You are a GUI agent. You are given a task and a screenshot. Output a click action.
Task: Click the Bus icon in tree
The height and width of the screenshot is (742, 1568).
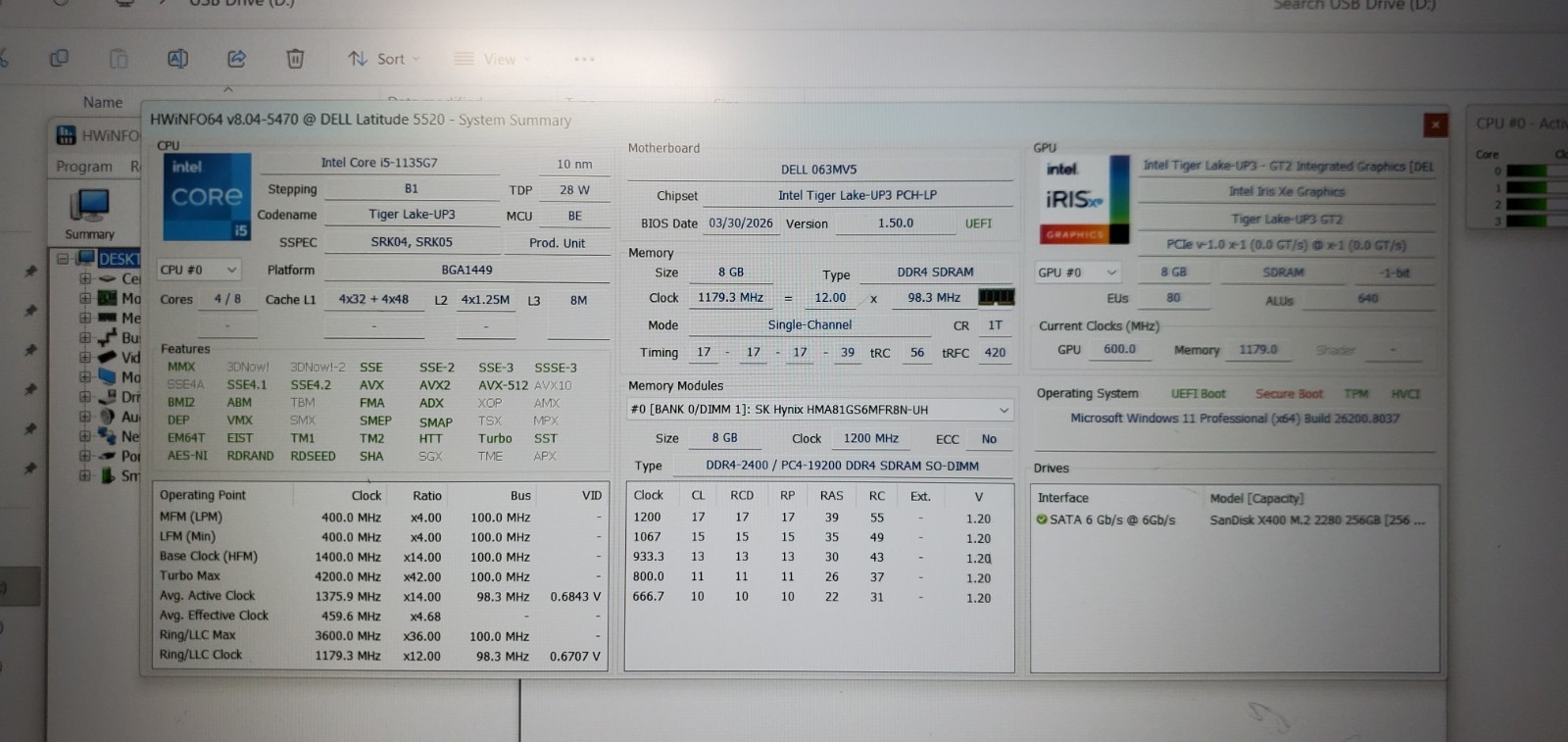coord(107,337)
